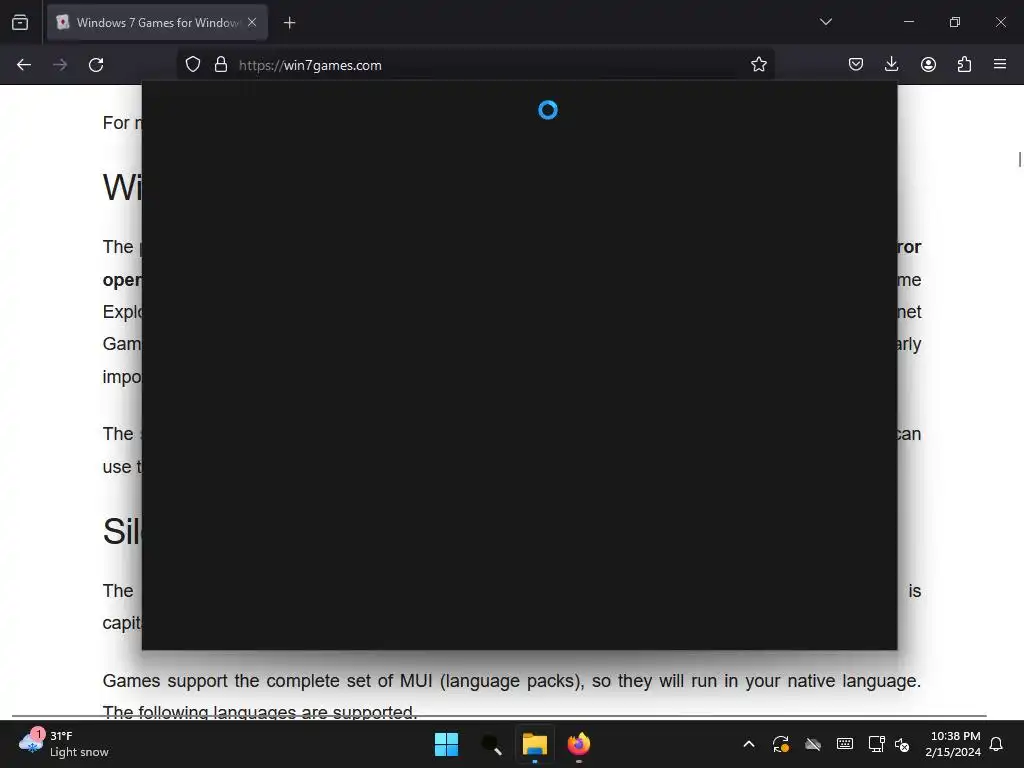Viewport: 1024px width, 768px height.
Task: Click the page vertical scrollbar thumb
Action: pyautogui.click(x=1019, y=159)
